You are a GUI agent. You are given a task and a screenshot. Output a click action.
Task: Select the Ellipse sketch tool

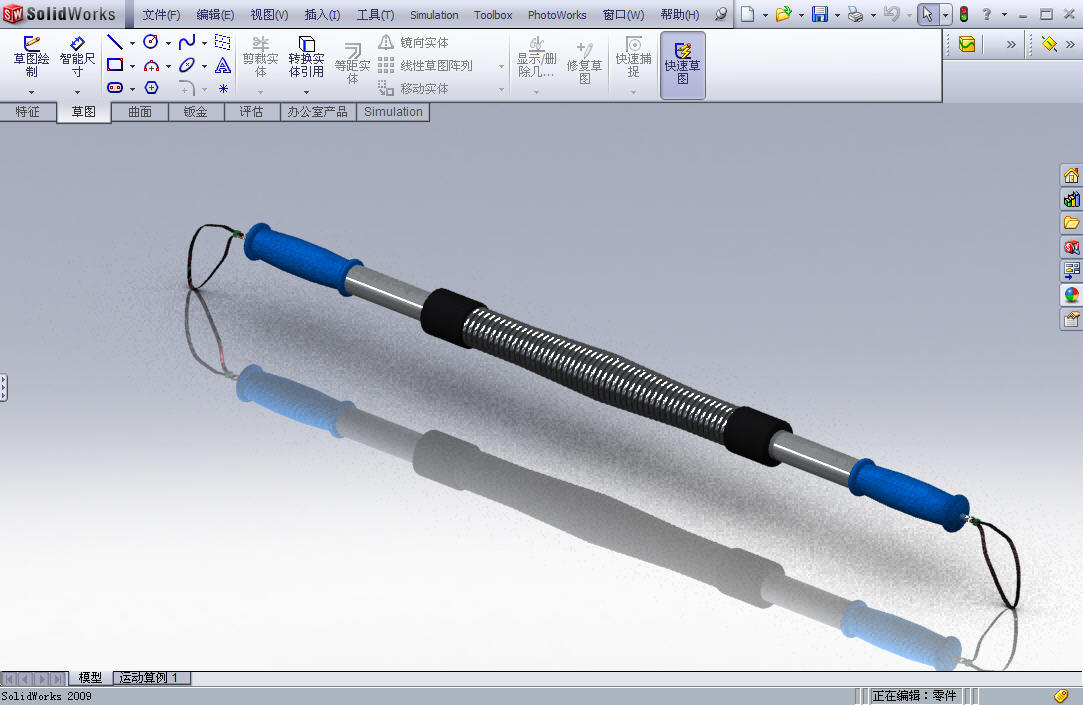click(186, 65)
